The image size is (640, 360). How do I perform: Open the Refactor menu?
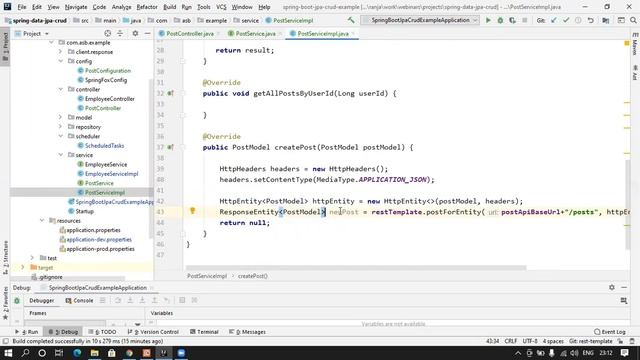(x=147, y=7)
